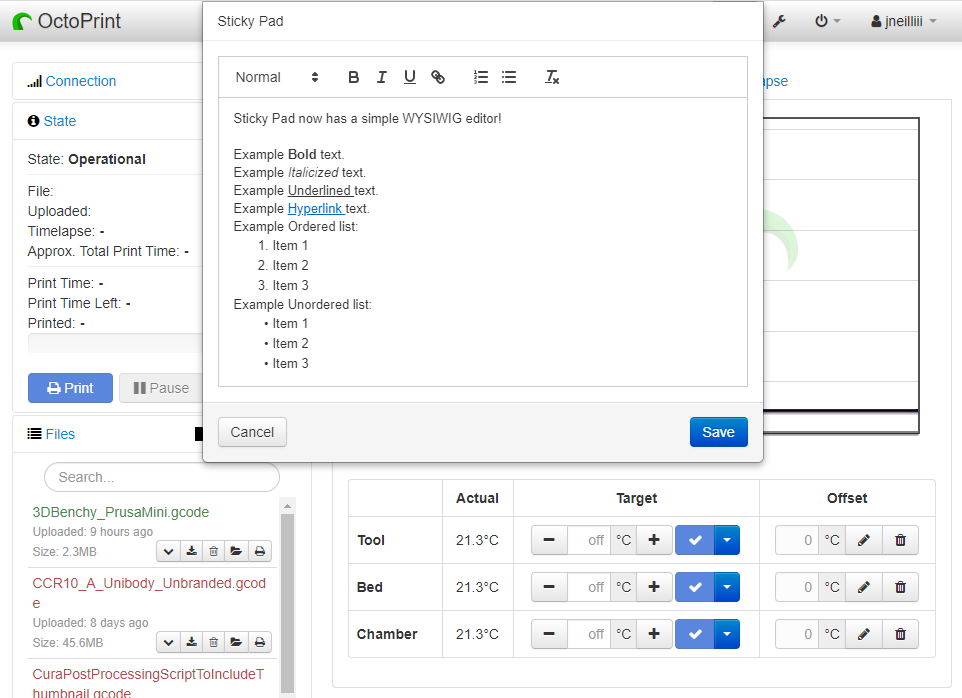Select 3DBenchy_PrusaMini.gcode file name
962x698 pixels.
120,512
